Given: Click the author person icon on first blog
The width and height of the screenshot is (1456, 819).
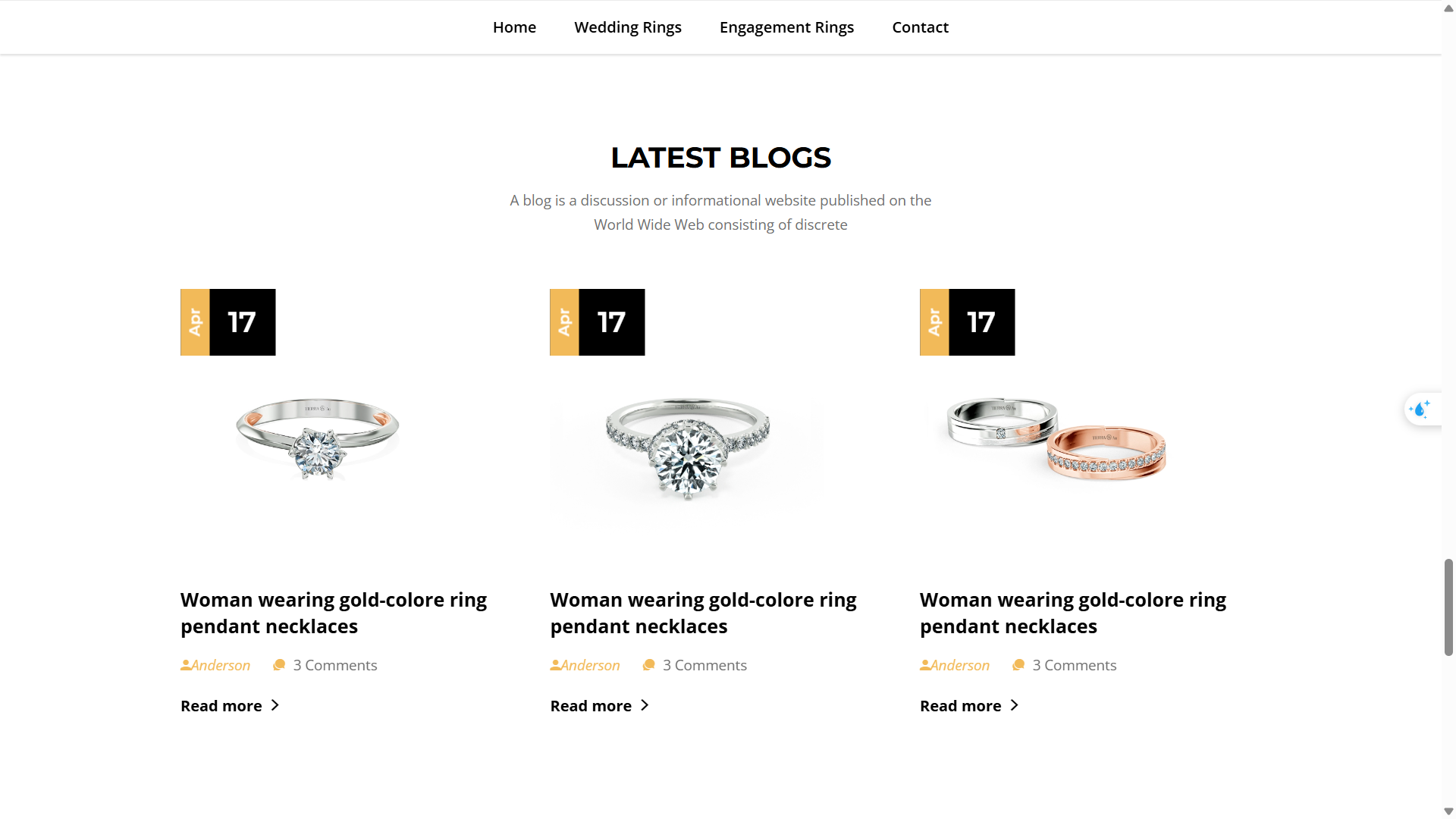Looking at the screenshot, I should coord(186,665).
